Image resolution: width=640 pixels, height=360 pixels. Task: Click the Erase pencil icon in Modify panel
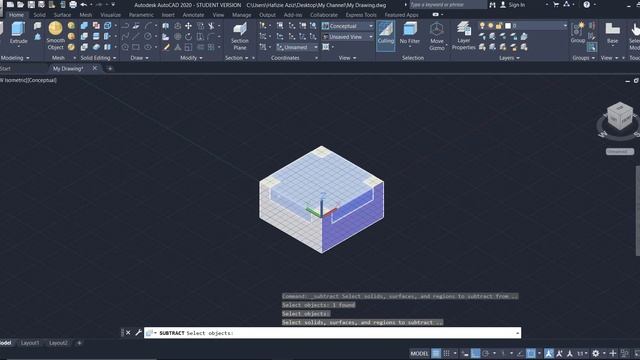pos(166,47)
